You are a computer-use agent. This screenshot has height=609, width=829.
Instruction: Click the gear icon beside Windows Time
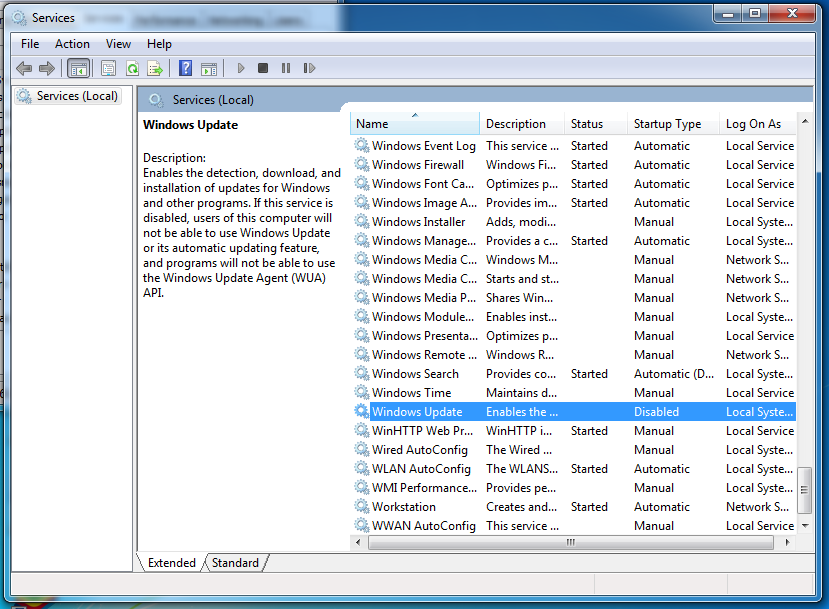[x=362, y=393]
